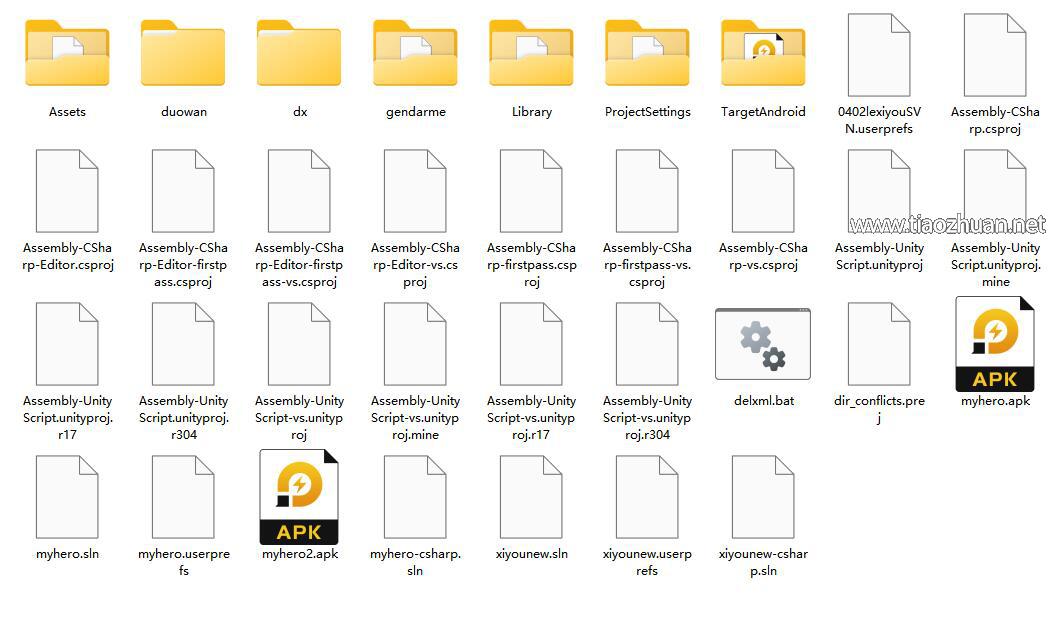Click Assembly-CSharp-vs.csproj file icon
Image resolution: width=1051 pixels, height=625 pixels.
(763, 191)
